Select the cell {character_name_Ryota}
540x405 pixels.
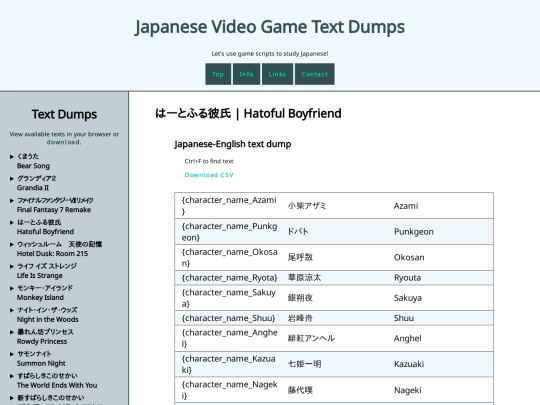click(x=229, y=278)
